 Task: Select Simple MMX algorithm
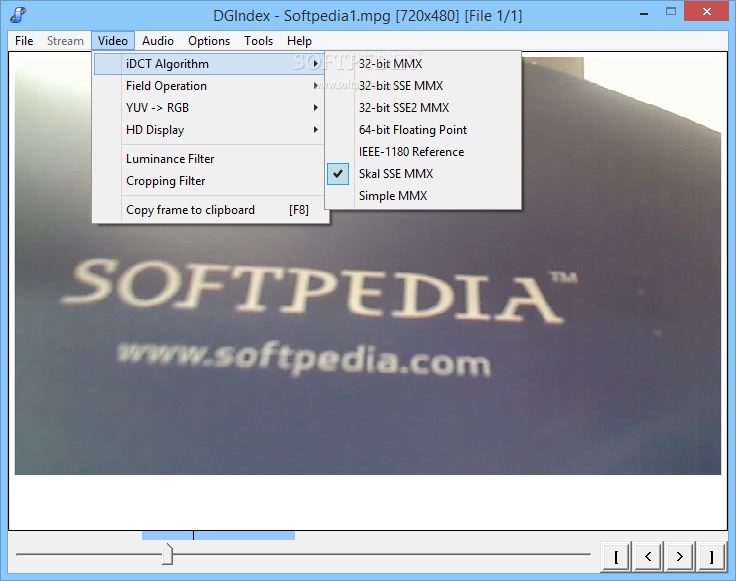423,196
